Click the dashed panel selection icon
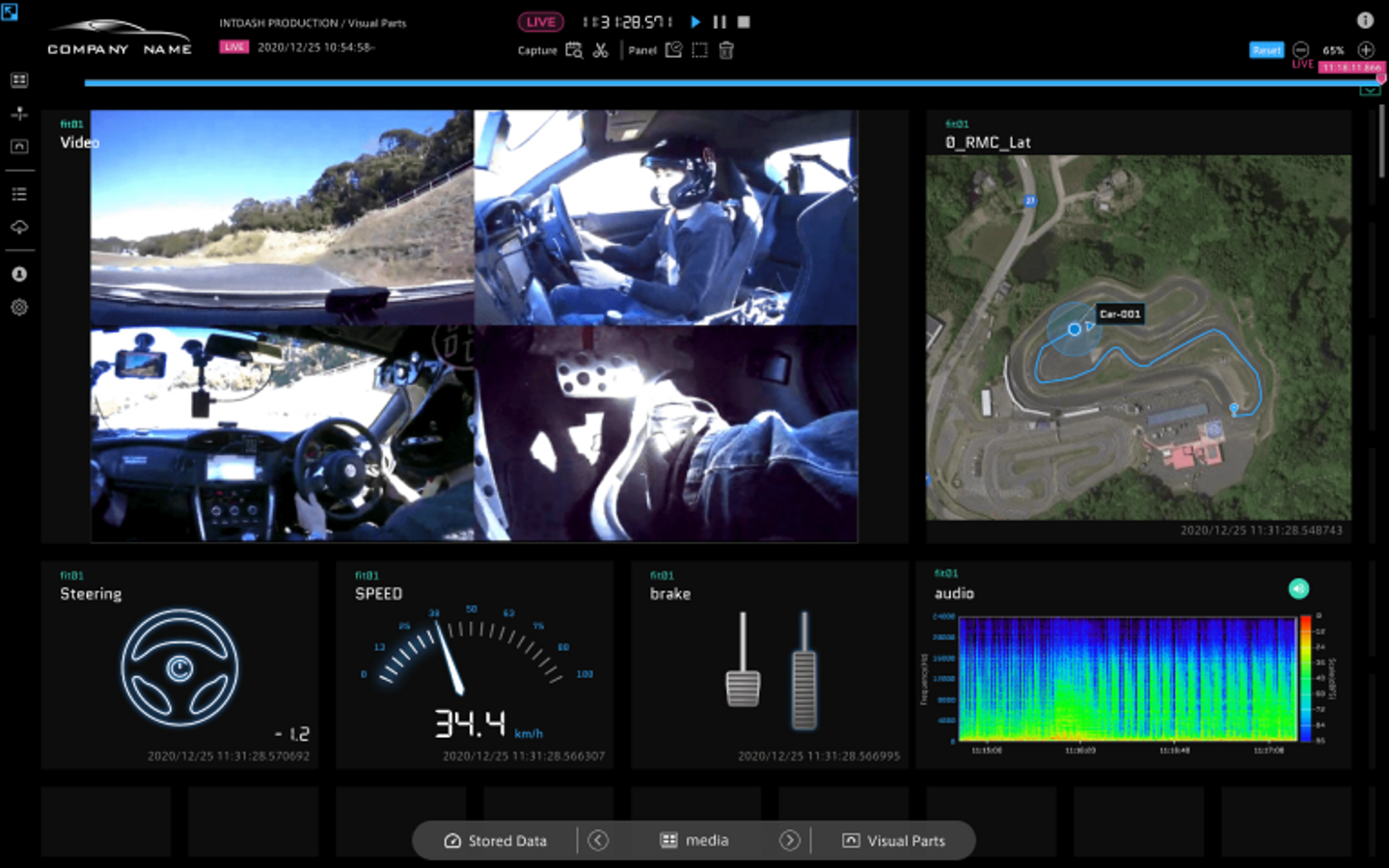 699,50
